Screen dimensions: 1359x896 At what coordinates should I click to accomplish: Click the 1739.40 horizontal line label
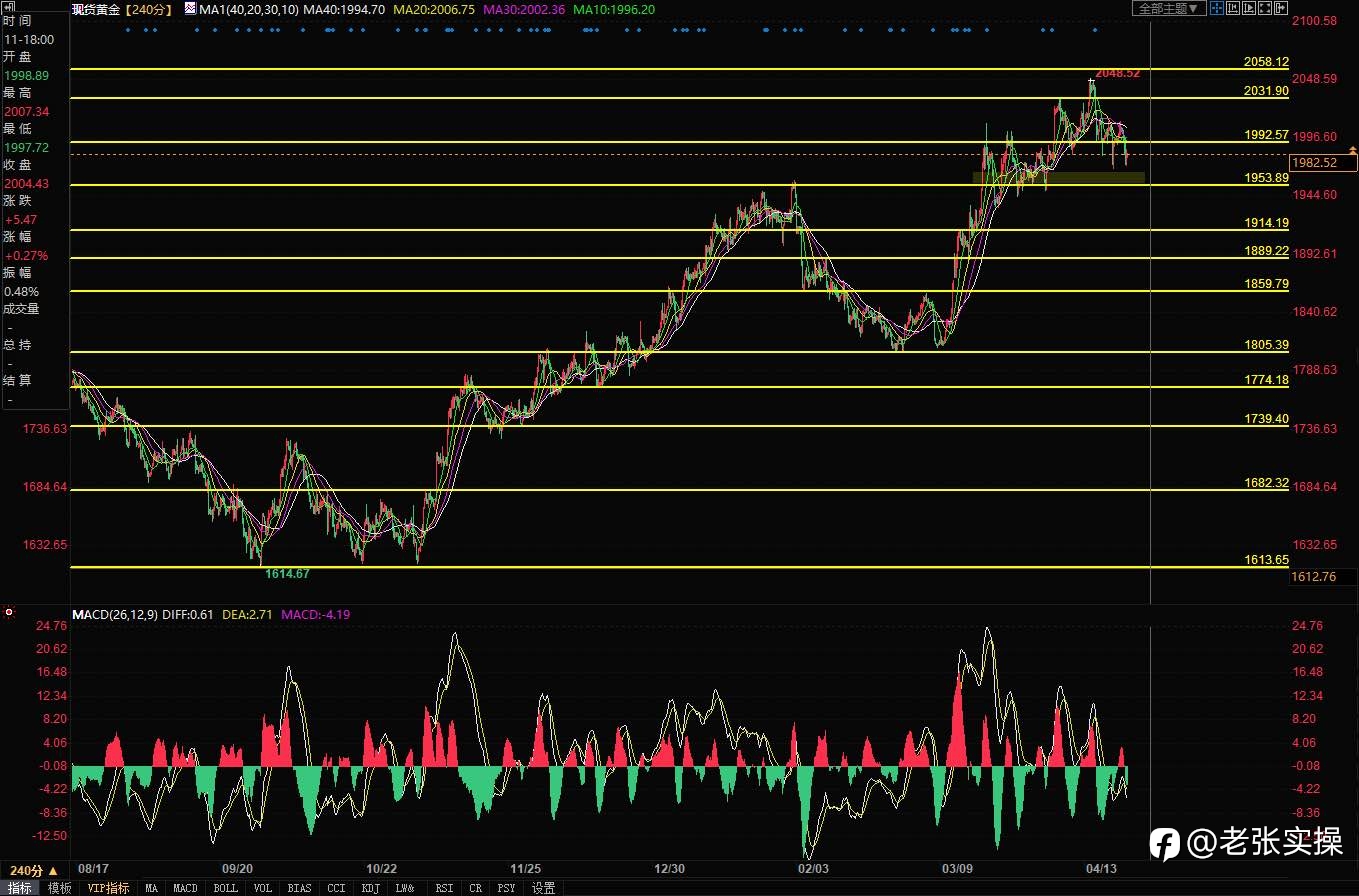pos(1266,419)
